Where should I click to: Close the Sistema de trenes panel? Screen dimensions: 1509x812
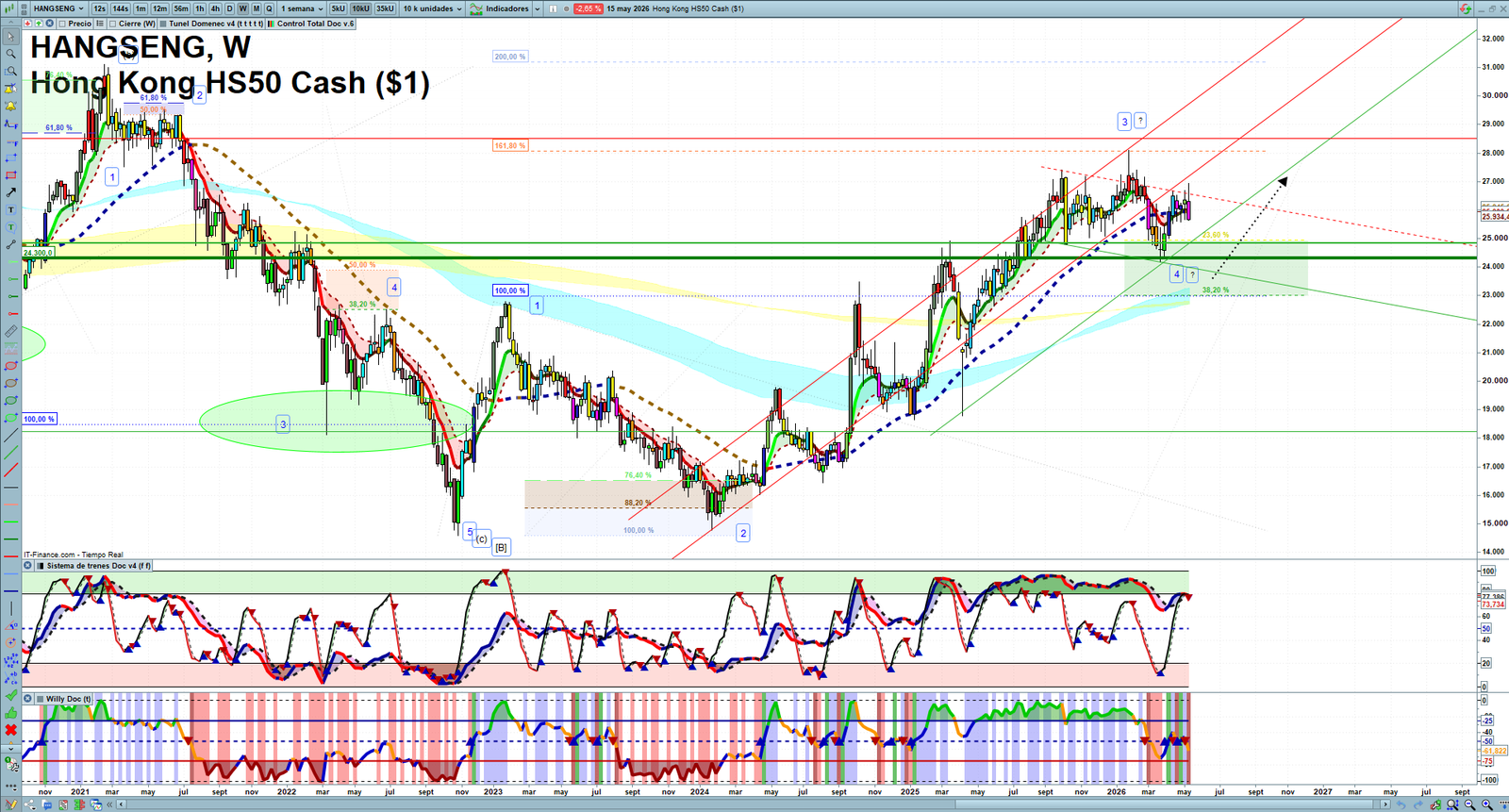[27, 566]
